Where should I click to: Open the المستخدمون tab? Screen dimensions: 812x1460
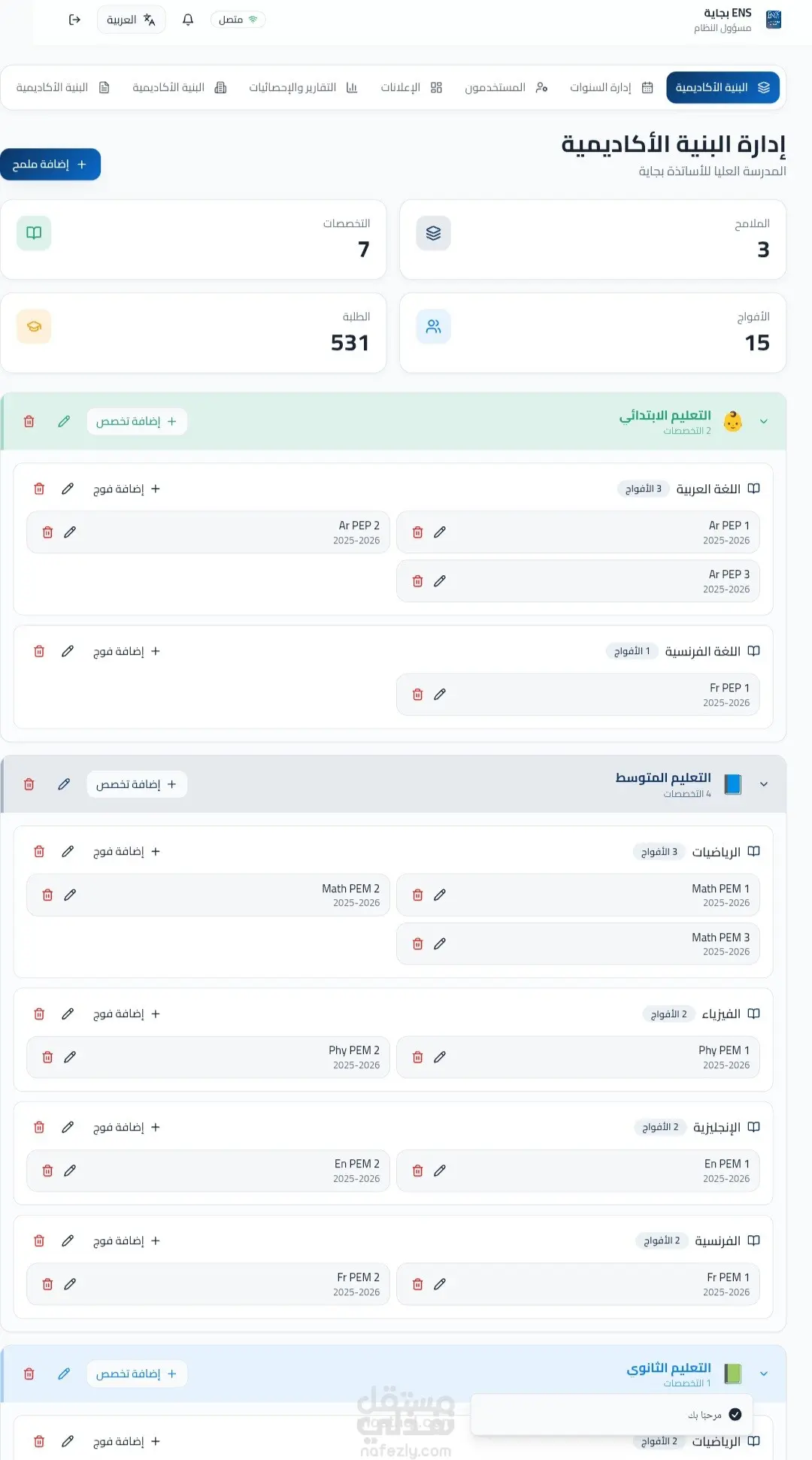[506, 87]
